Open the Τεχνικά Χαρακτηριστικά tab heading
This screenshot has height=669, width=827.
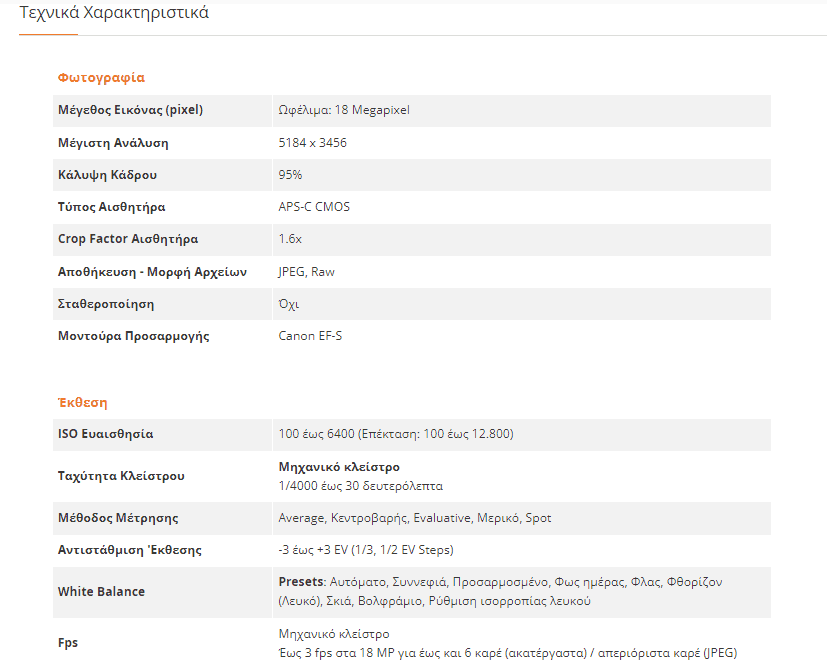coord(114,13)
